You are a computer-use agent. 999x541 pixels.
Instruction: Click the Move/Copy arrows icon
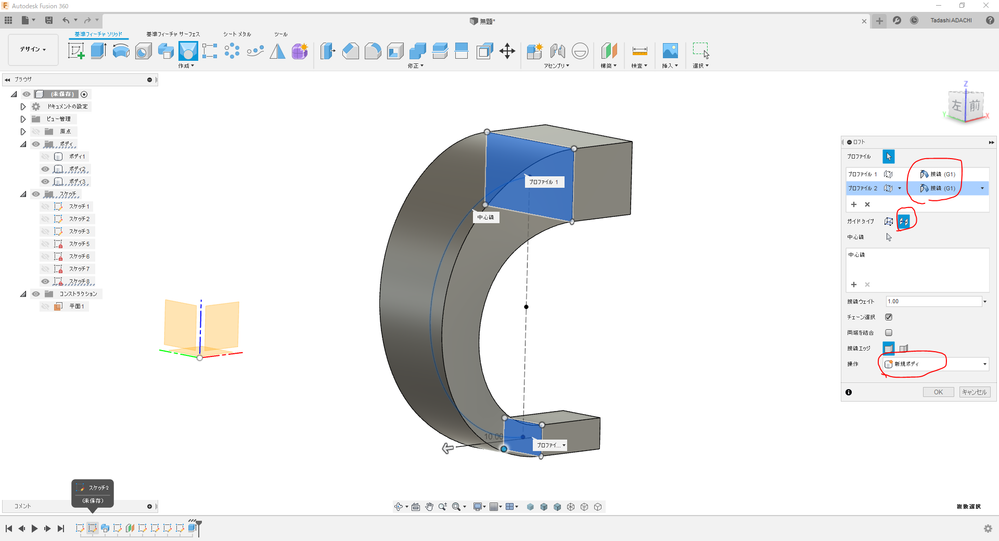click(507, 51)
